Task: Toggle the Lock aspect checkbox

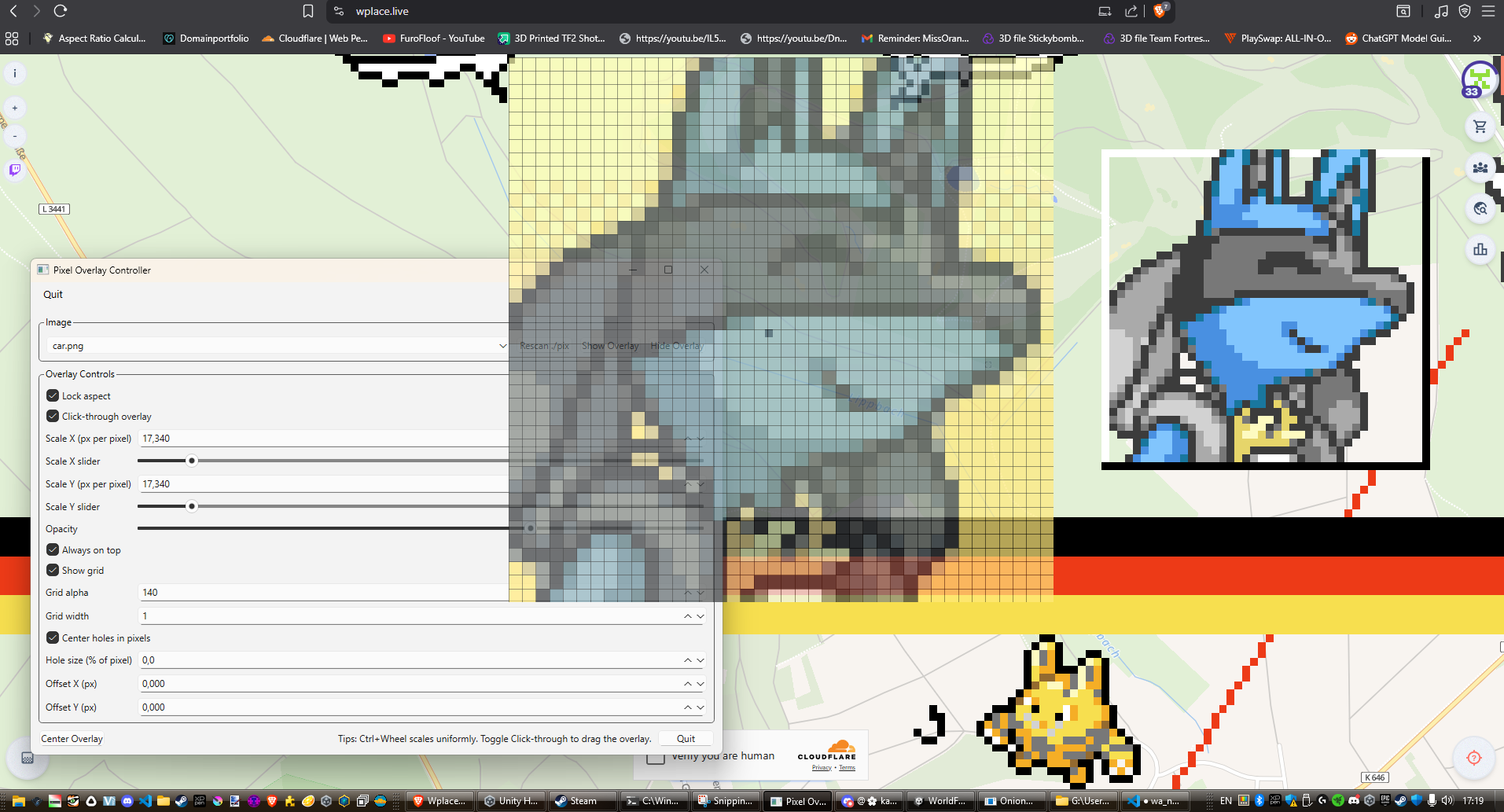Action: point(53,395)
